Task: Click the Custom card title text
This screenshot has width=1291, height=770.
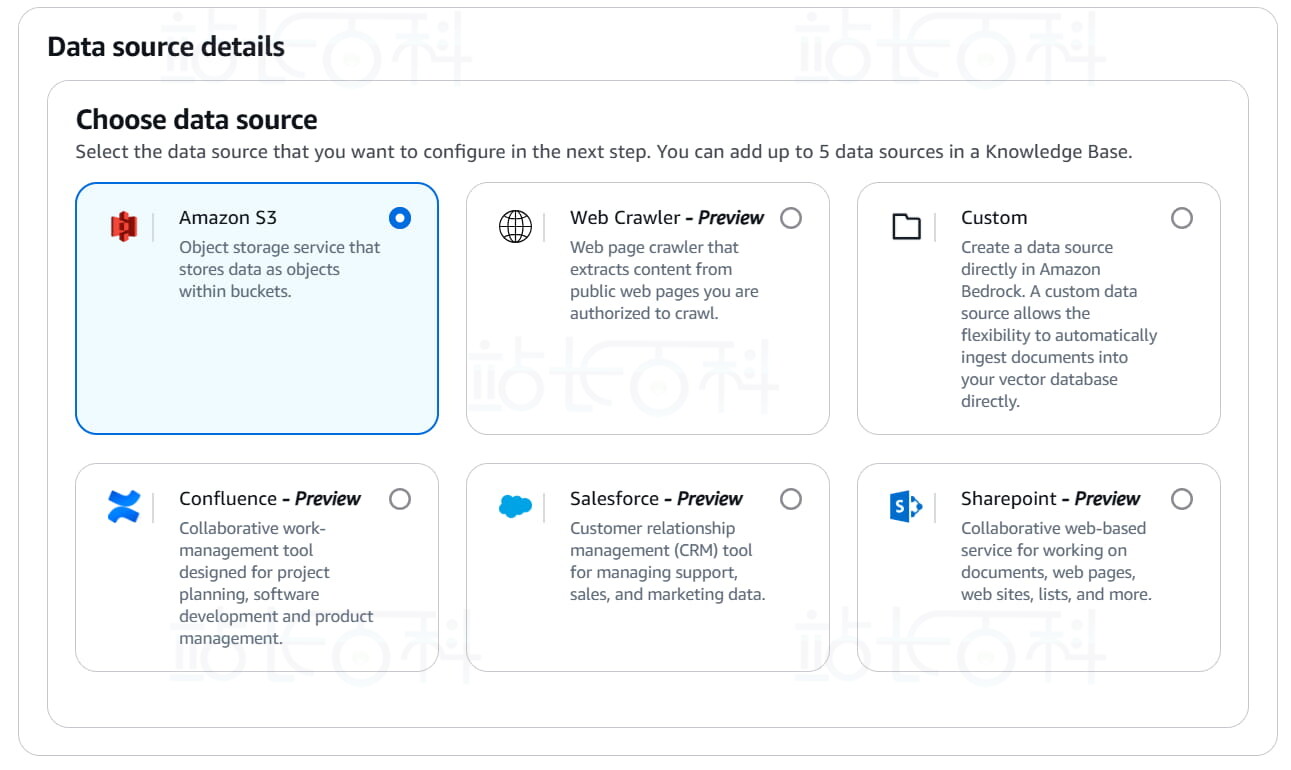Action: click(994, 218)
